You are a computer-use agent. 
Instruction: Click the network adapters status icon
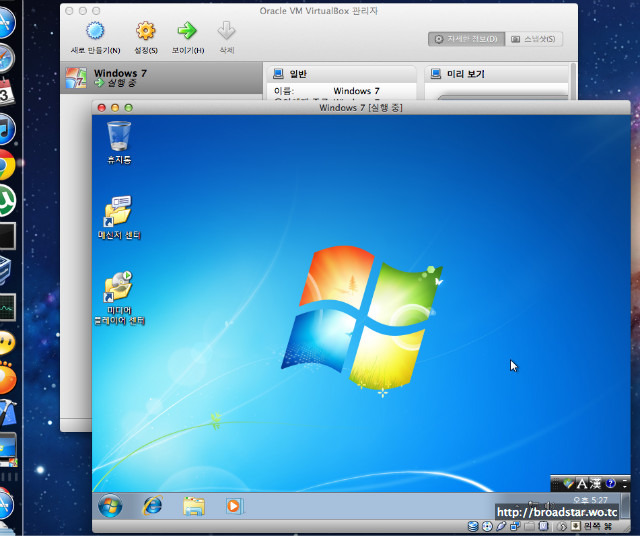515,527
